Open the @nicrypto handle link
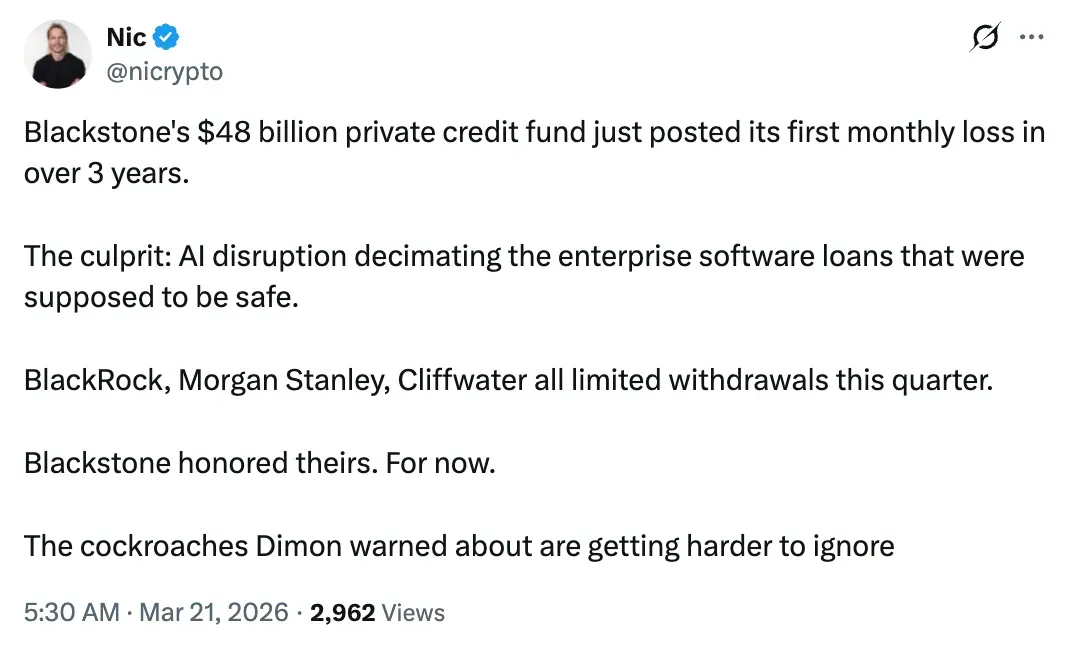Image resolution: width=1068 pixels, height=646 pixels. pyautogui.click(x=164, y=71)
